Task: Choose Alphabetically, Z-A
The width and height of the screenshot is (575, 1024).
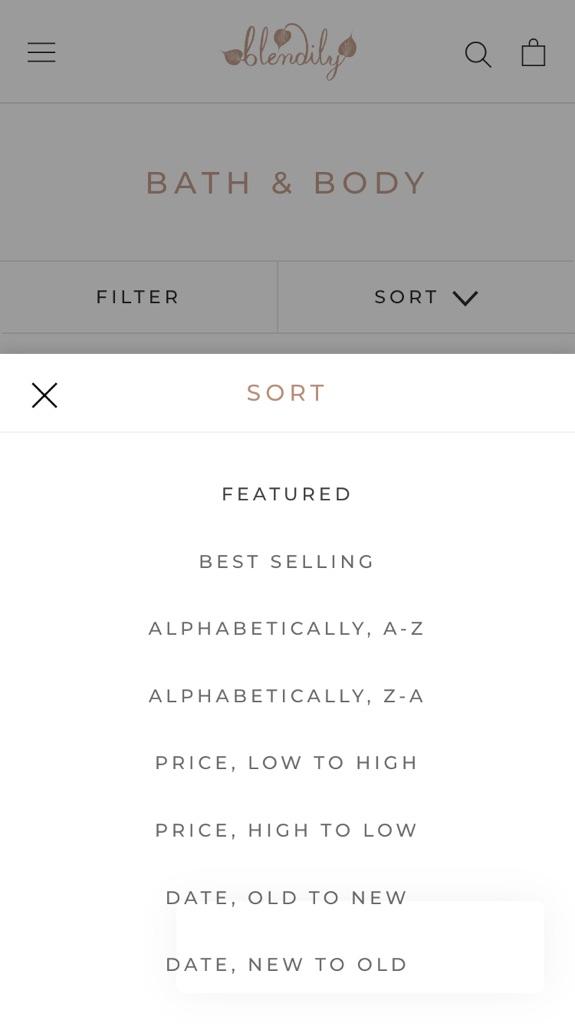Action: [x=287, y=696]
